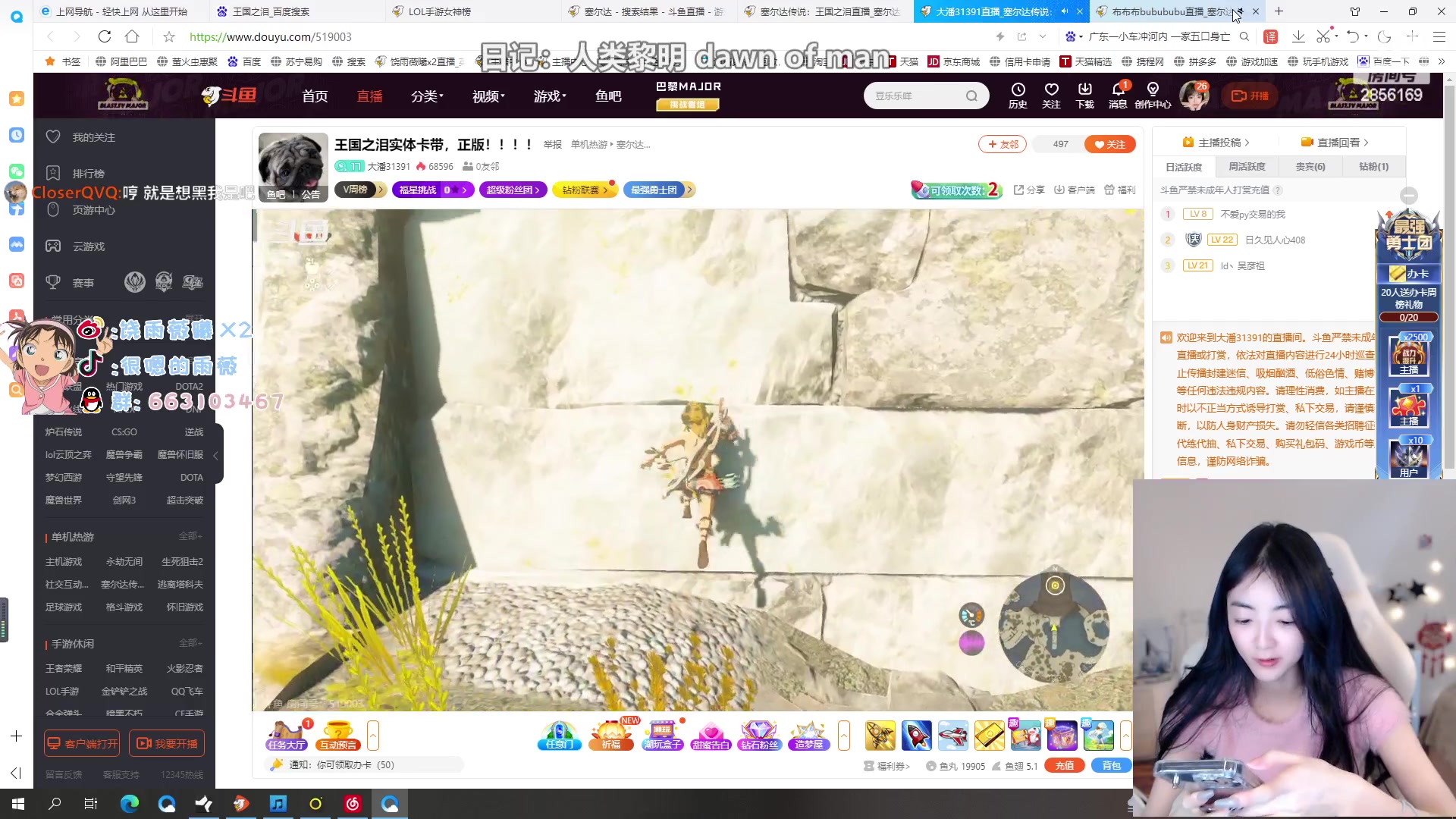Expand 游戏 dropdown in nav
Viewport: 1456px width, 819px height.
pos(550,96)
